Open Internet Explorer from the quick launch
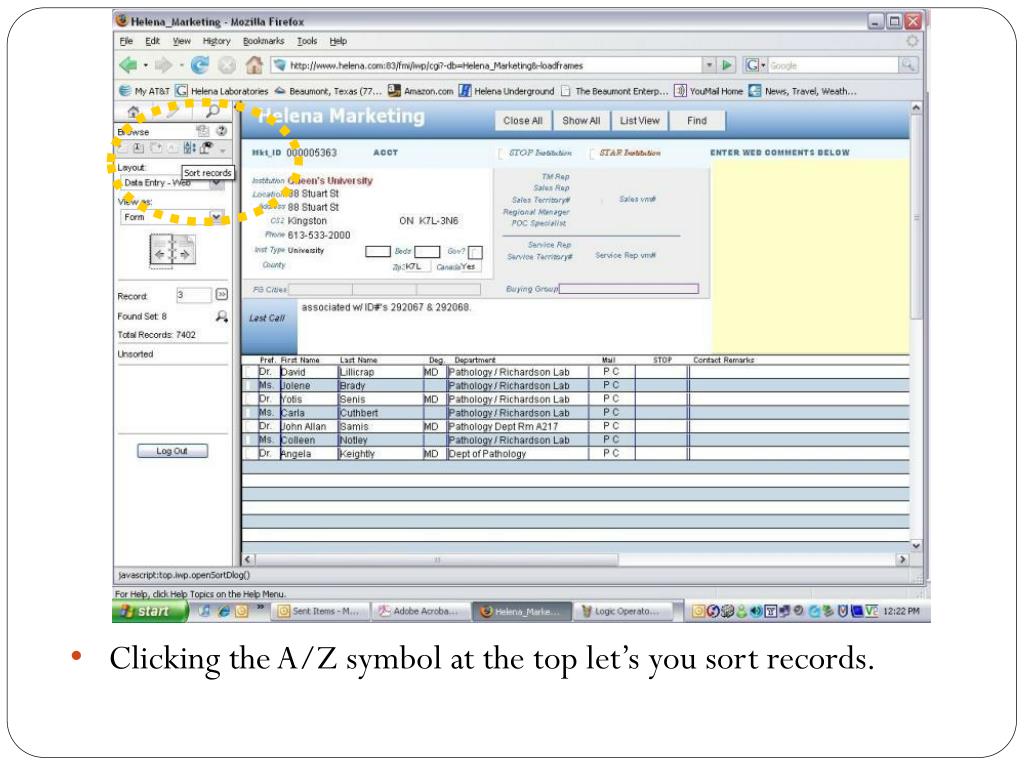Viewport: 1024px width, 768px height. point(224,611)
